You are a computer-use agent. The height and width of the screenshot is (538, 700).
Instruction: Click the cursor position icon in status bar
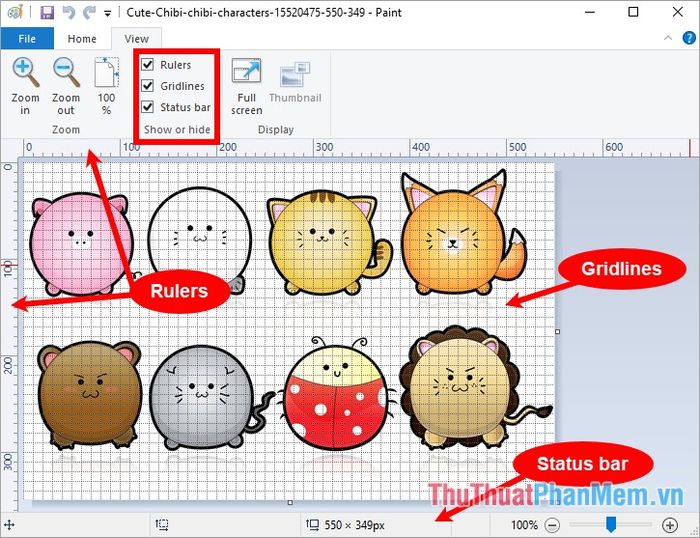pyautogui.click(x=9, y=525)
